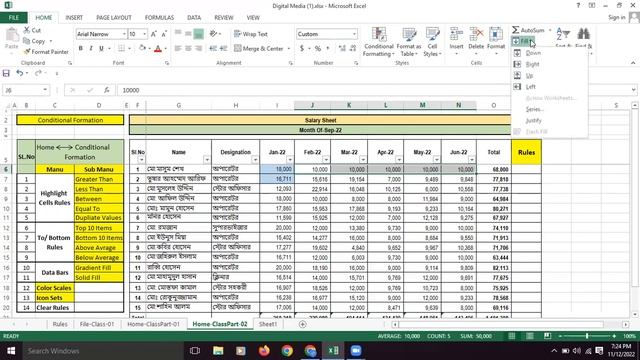The height and width of the screenshot is (360, 640).
Task: Open Conditional Formatting menu
Action: coord(379,42)
